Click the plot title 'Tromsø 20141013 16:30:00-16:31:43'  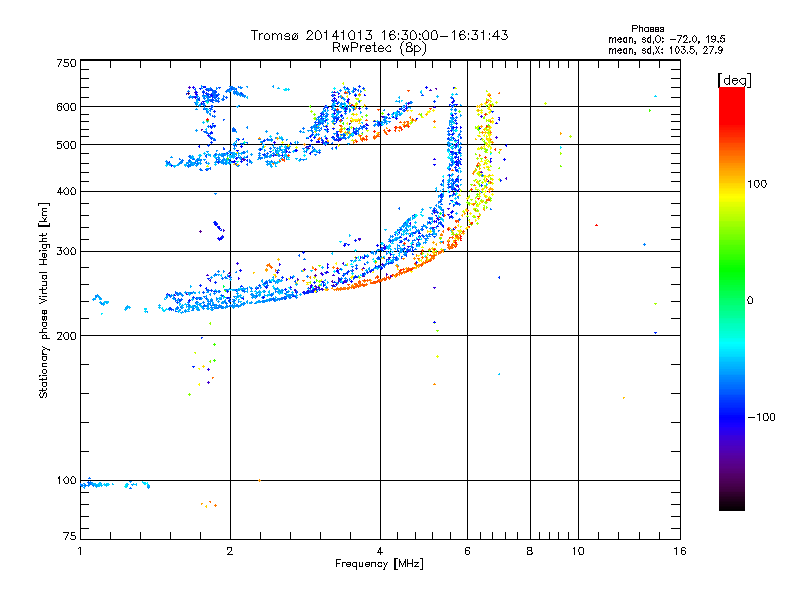coord(379,35)
